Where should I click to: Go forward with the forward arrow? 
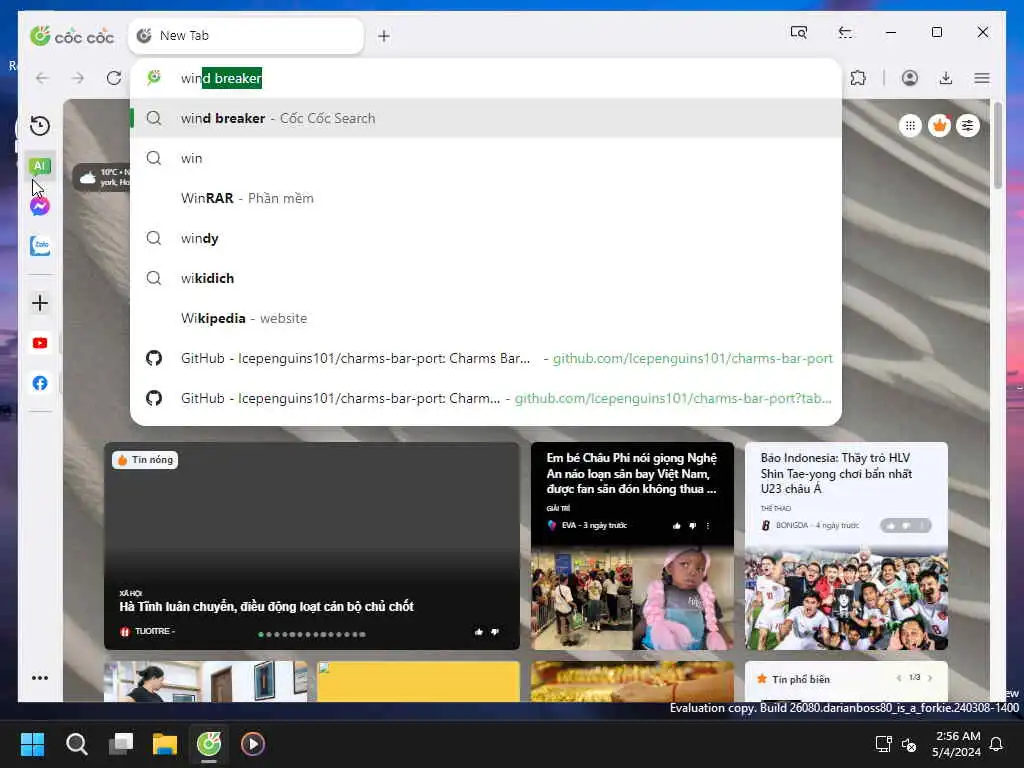point(78,78)
